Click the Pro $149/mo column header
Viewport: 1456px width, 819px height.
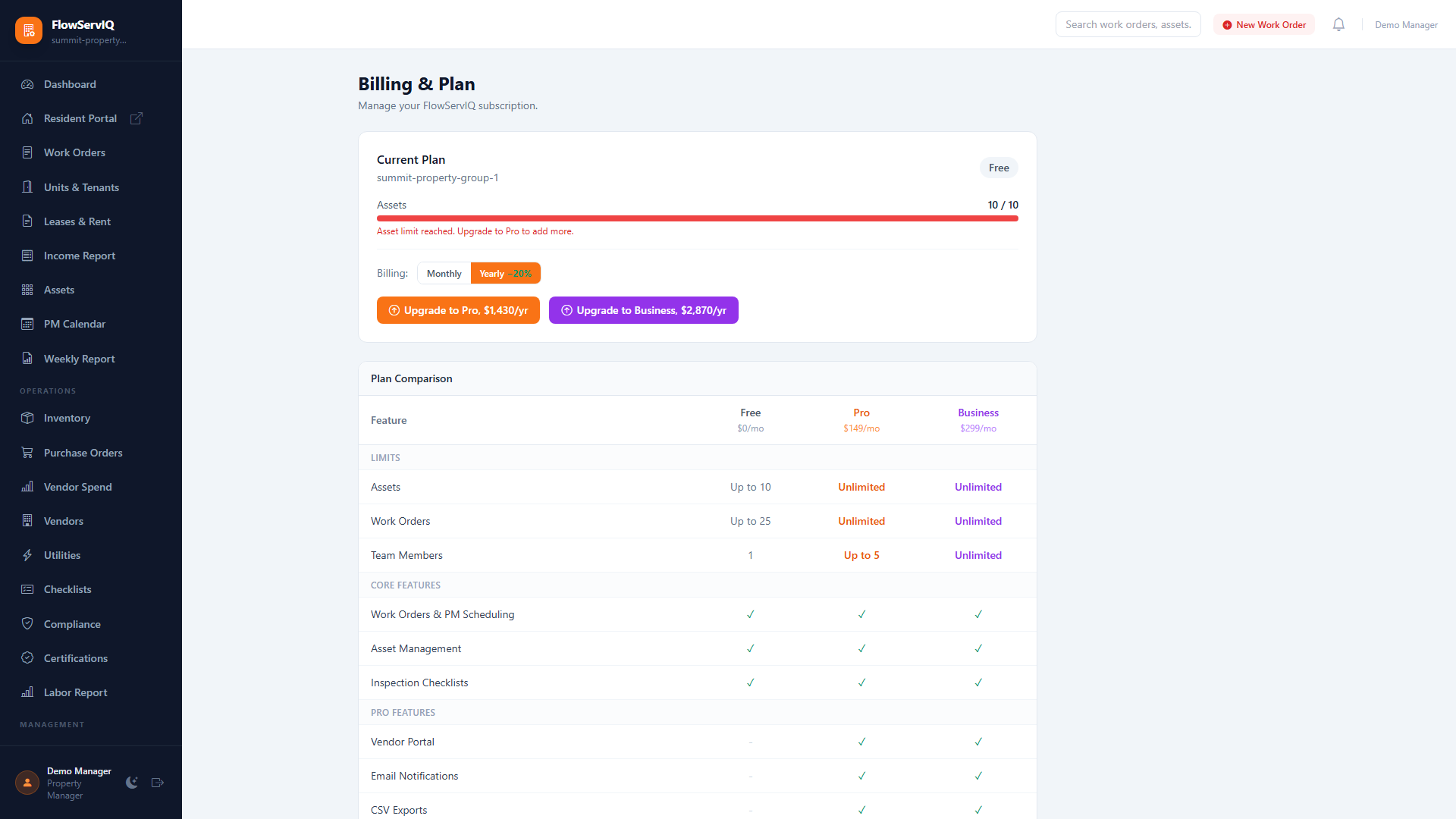[861, 420]
